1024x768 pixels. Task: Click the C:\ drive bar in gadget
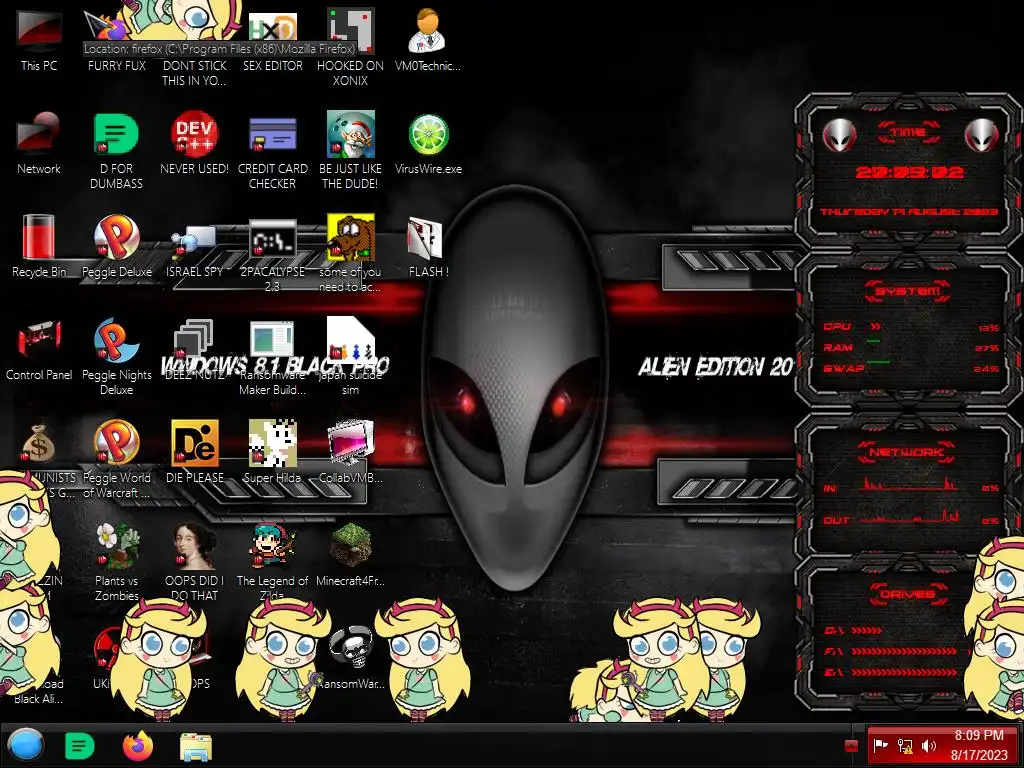point(853,631)
